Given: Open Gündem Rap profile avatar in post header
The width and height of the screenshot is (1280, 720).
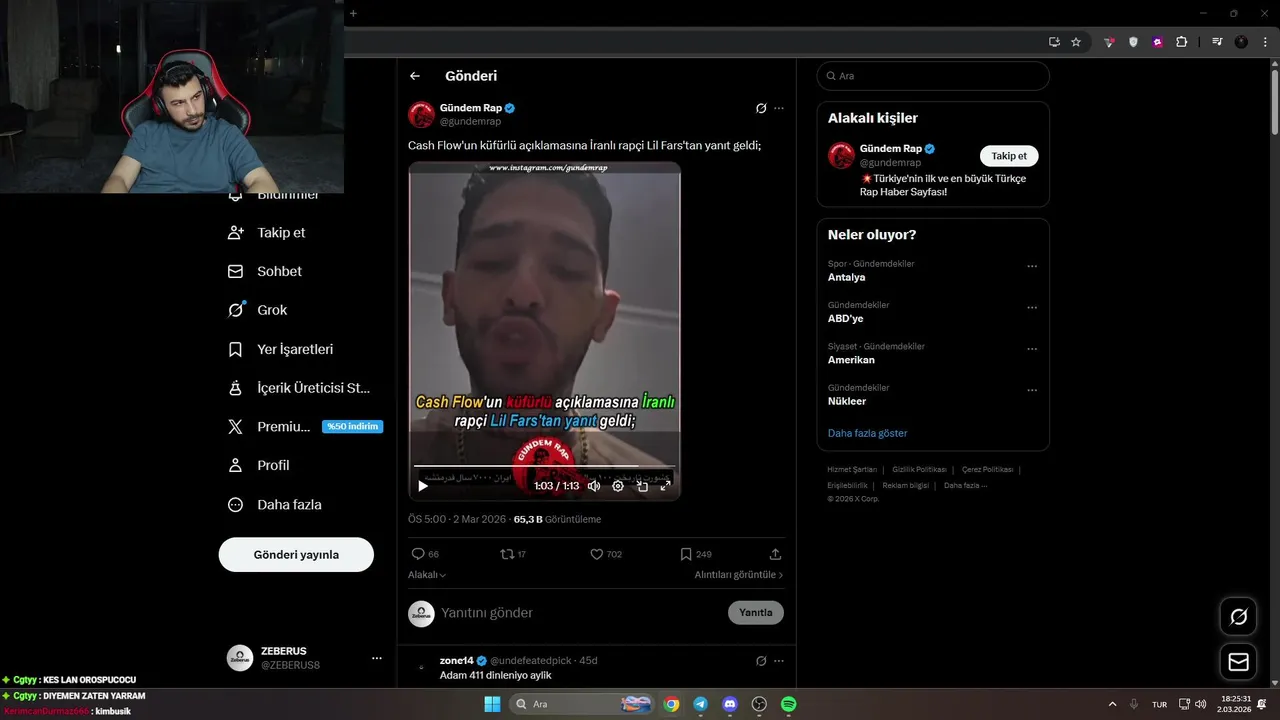Looking at the screenshot, I should tap(421, 114).
